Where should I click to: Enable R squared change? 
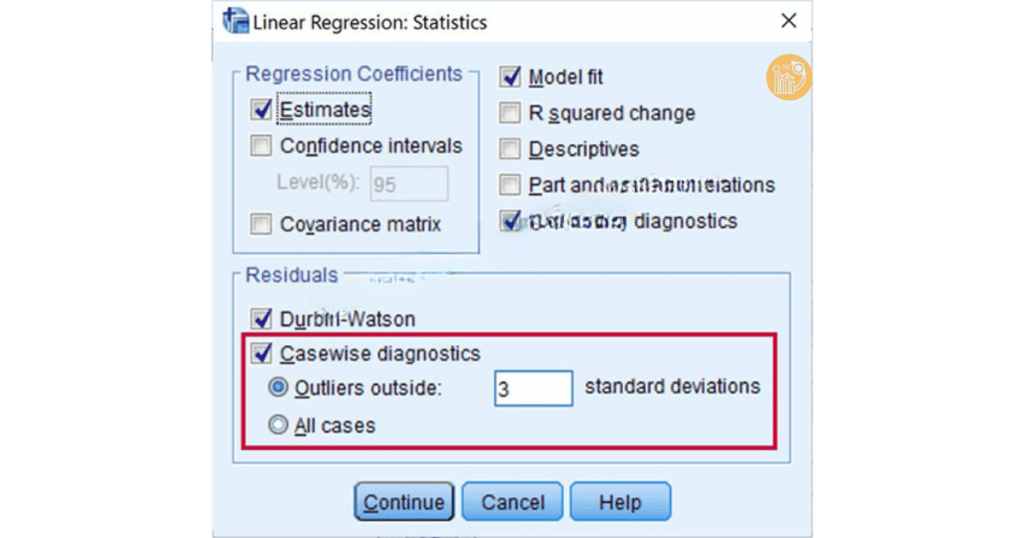click(511, 113)
